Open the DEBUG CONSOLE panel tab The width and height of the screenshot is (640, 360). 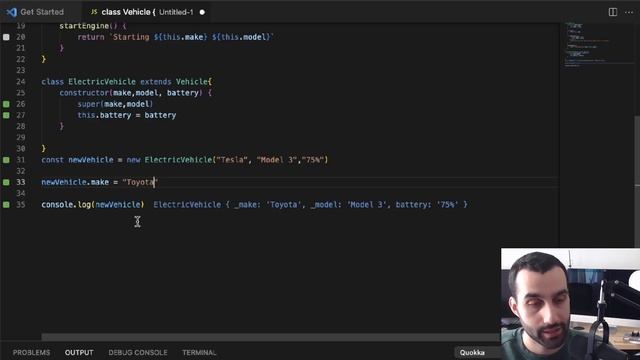(x=138, y=352)
